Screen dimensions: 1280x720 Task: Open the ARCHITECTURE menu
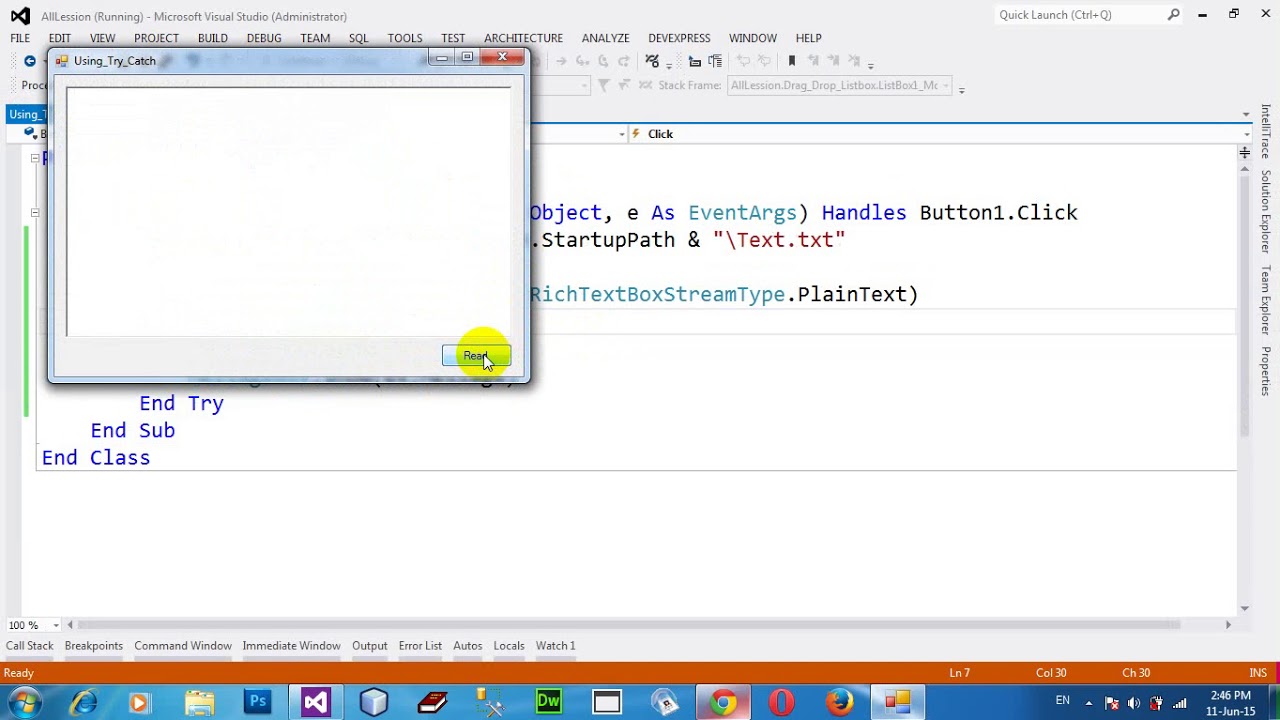click(x=523, y=38)
